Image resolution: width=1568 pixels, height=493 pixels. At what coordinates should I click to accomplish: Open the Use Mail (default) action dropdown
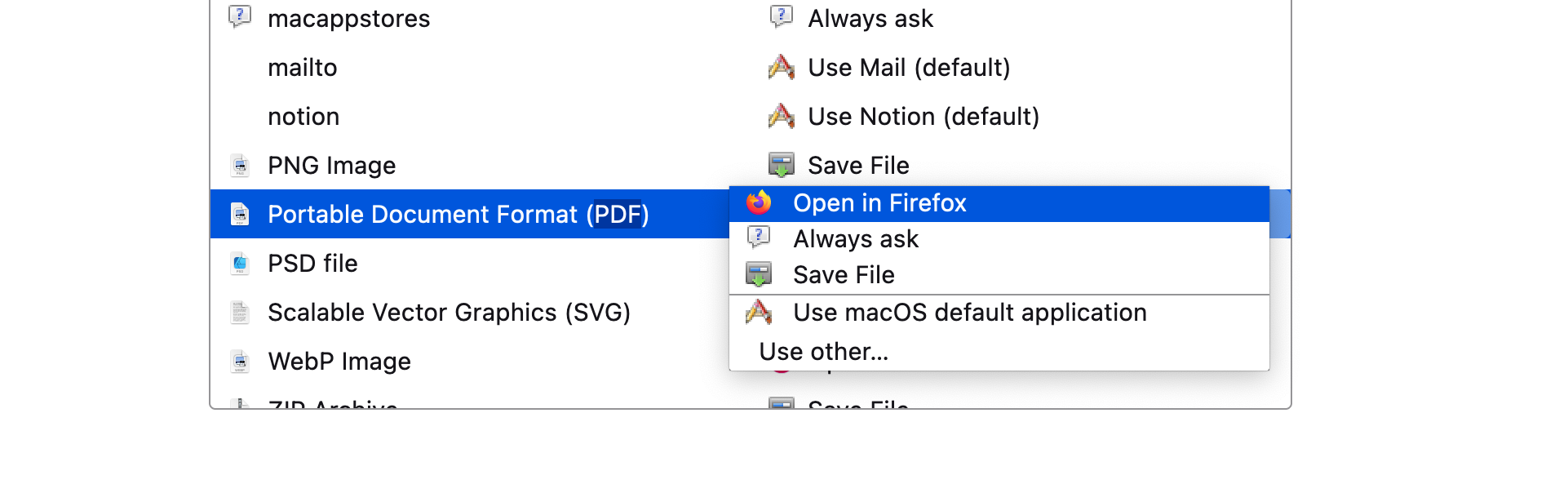909,68
